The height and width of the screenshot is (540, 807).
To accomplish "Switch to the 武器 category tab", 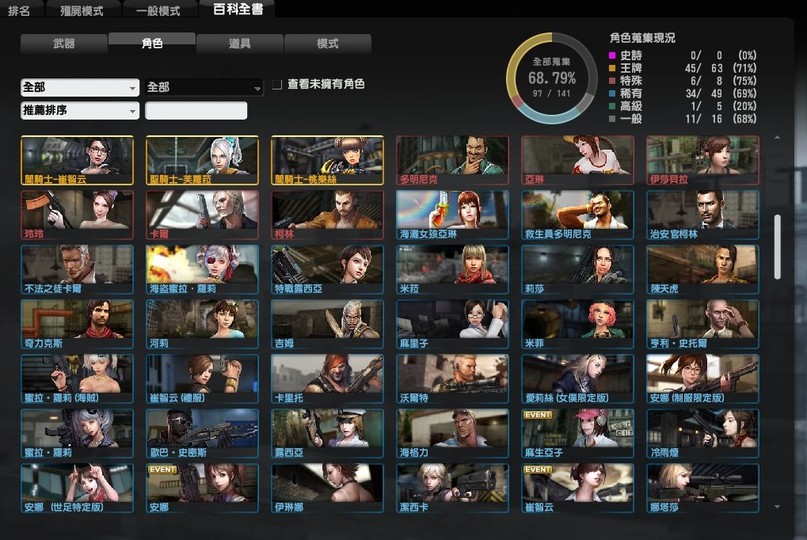I will point(64,44).
